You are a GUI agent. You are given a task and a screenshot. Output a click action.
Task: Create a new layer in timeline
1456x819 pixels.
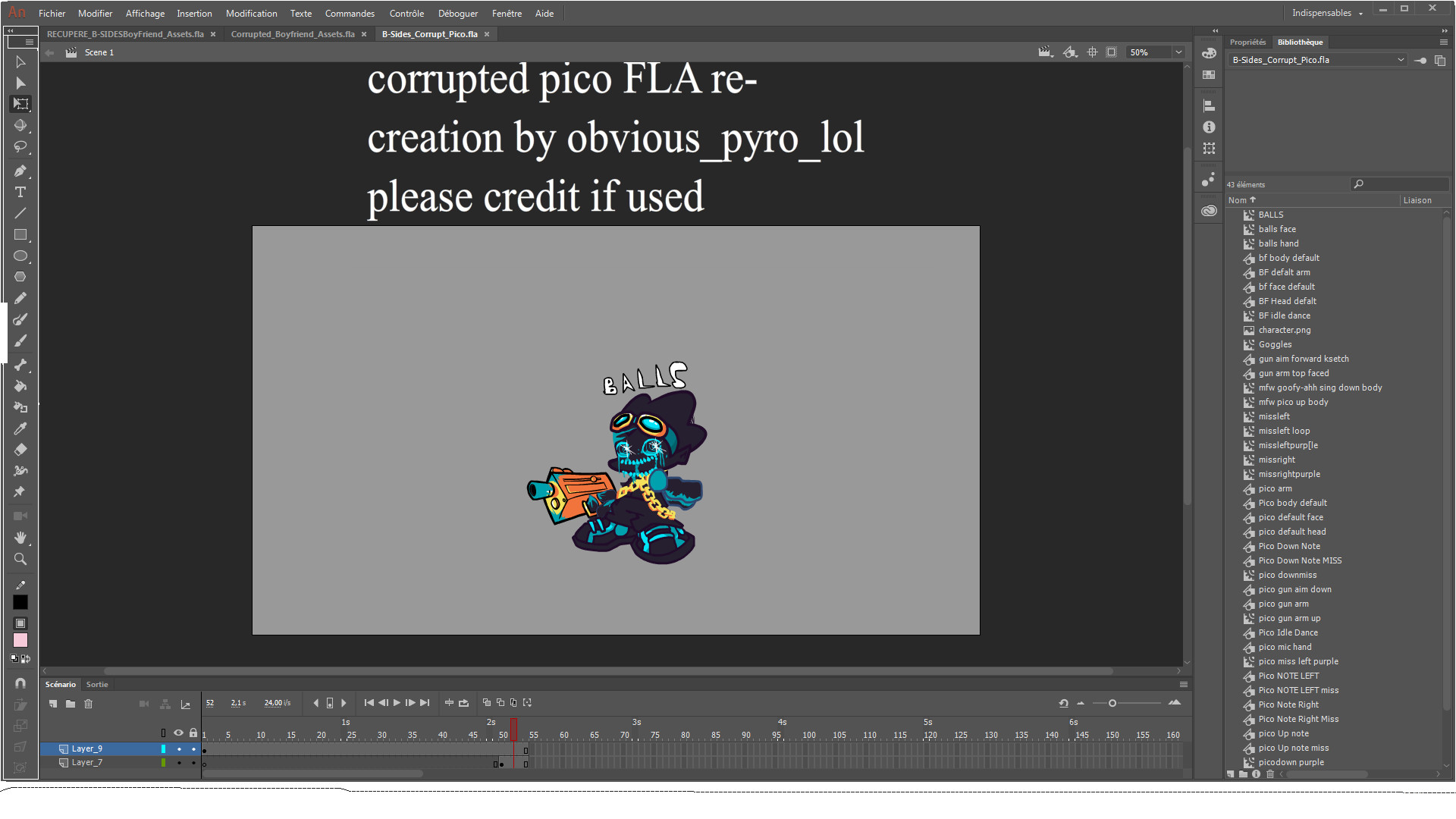(53, 704)
